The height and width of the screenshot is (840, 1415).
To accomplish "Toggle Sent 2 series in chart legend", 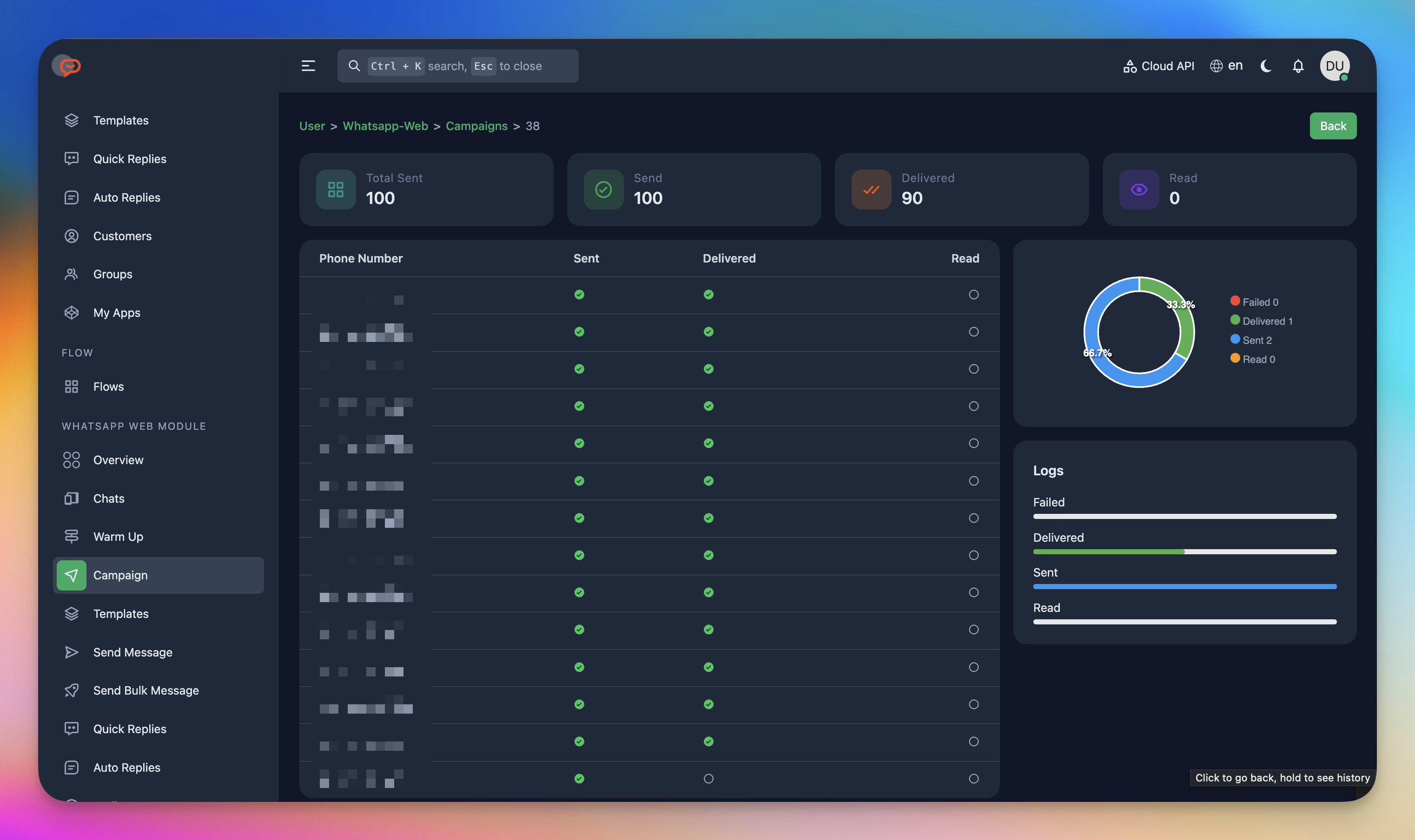I will pyautogui.click(x=1251, y=340).
